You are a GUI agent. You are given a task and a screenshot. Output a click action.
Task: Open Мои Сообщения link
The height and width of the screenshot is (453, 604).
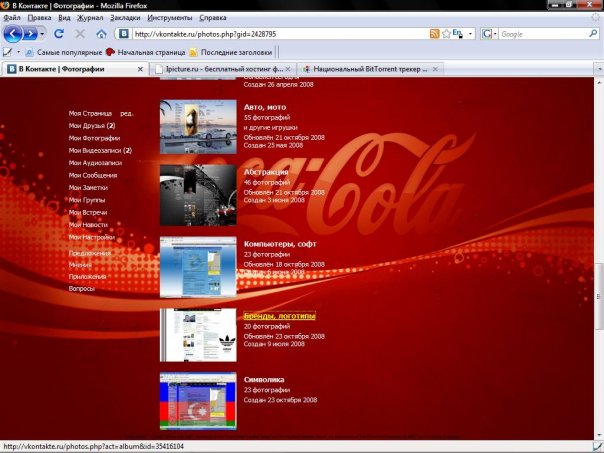tap(93, 175)
